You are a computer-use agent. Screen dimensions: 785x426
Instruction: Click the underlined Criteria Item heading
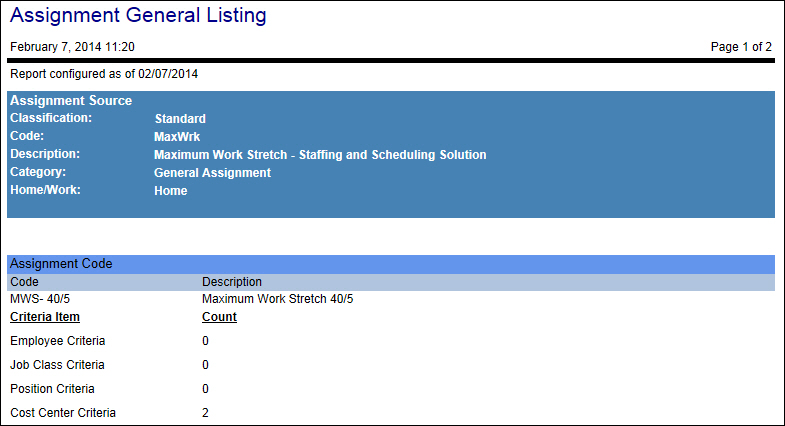click(x=45, y=317)
